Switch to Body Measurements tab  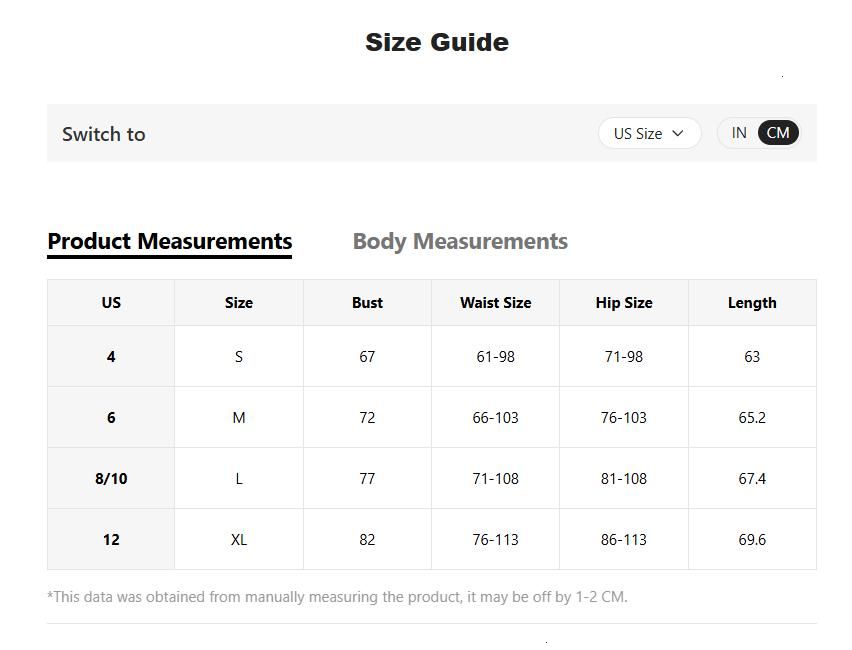tap(460, 242)
